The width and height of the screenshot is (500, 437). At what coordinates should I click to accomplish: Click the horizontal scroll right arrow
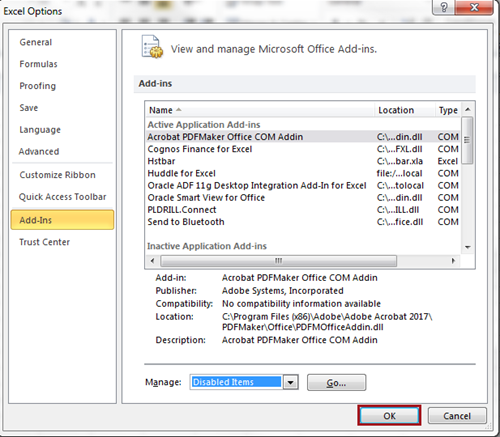[x=453, y=261]
